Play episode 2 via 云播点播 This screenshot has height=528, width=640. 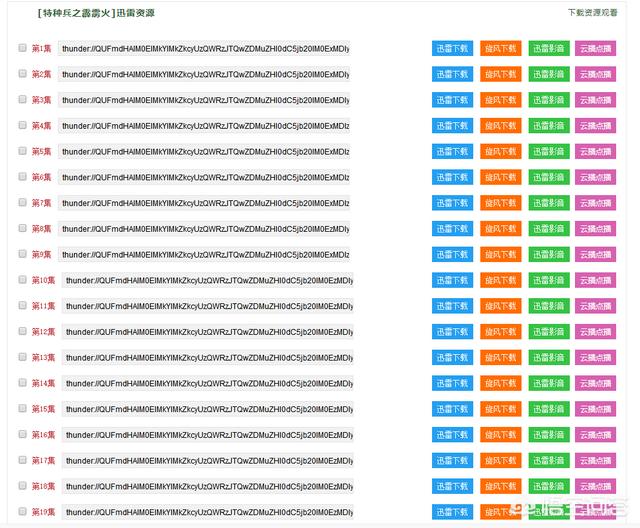tap(596, 74)
